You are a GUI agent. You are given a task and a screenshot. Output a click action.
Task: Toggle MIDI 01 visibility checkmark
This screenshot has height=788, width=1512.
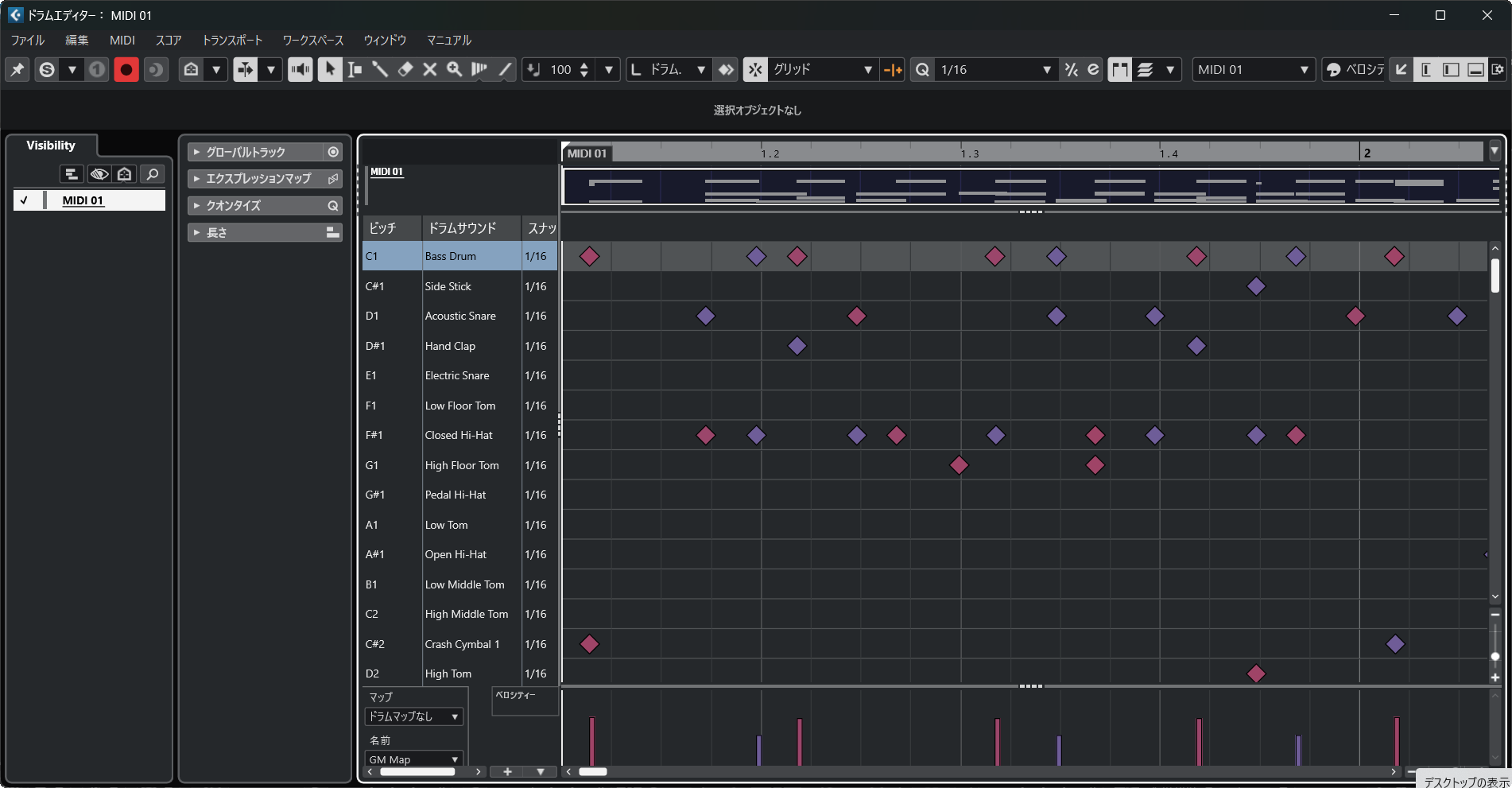(24, 200)
